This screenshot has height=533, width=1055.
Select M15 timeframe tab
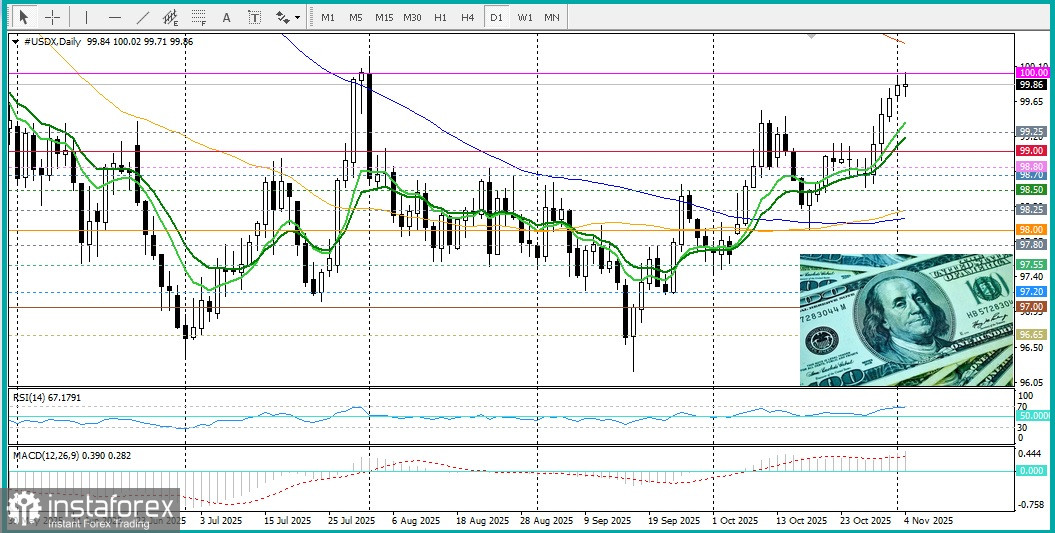[384, 17]
